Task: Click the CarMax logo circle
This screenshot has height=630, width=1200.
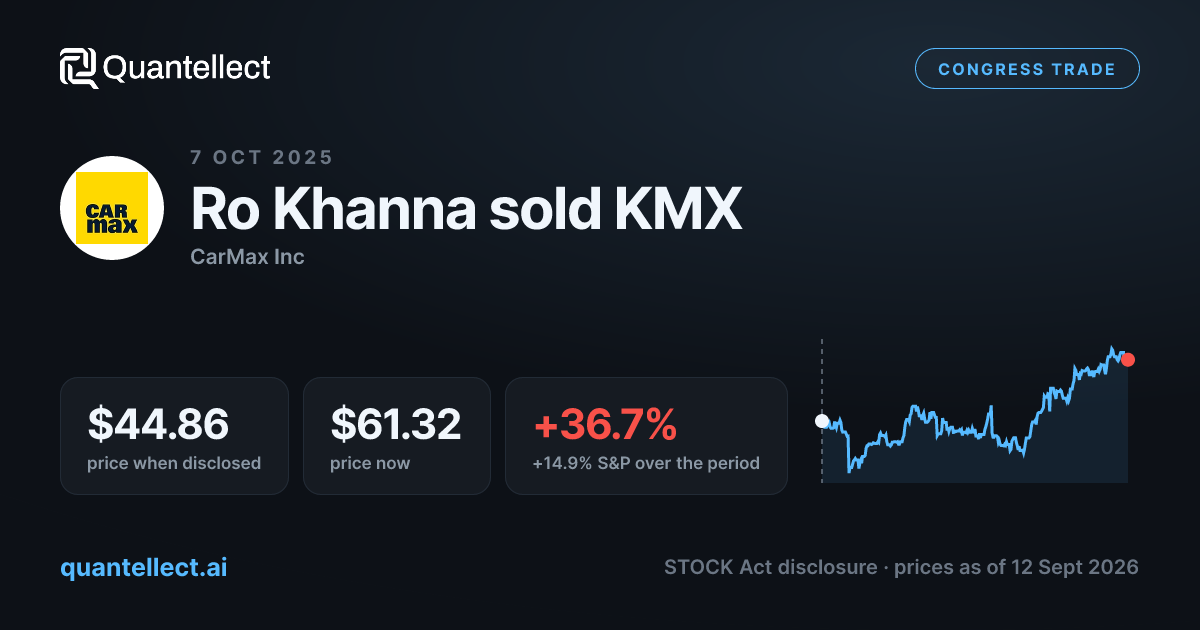Action: click(112, 208)
